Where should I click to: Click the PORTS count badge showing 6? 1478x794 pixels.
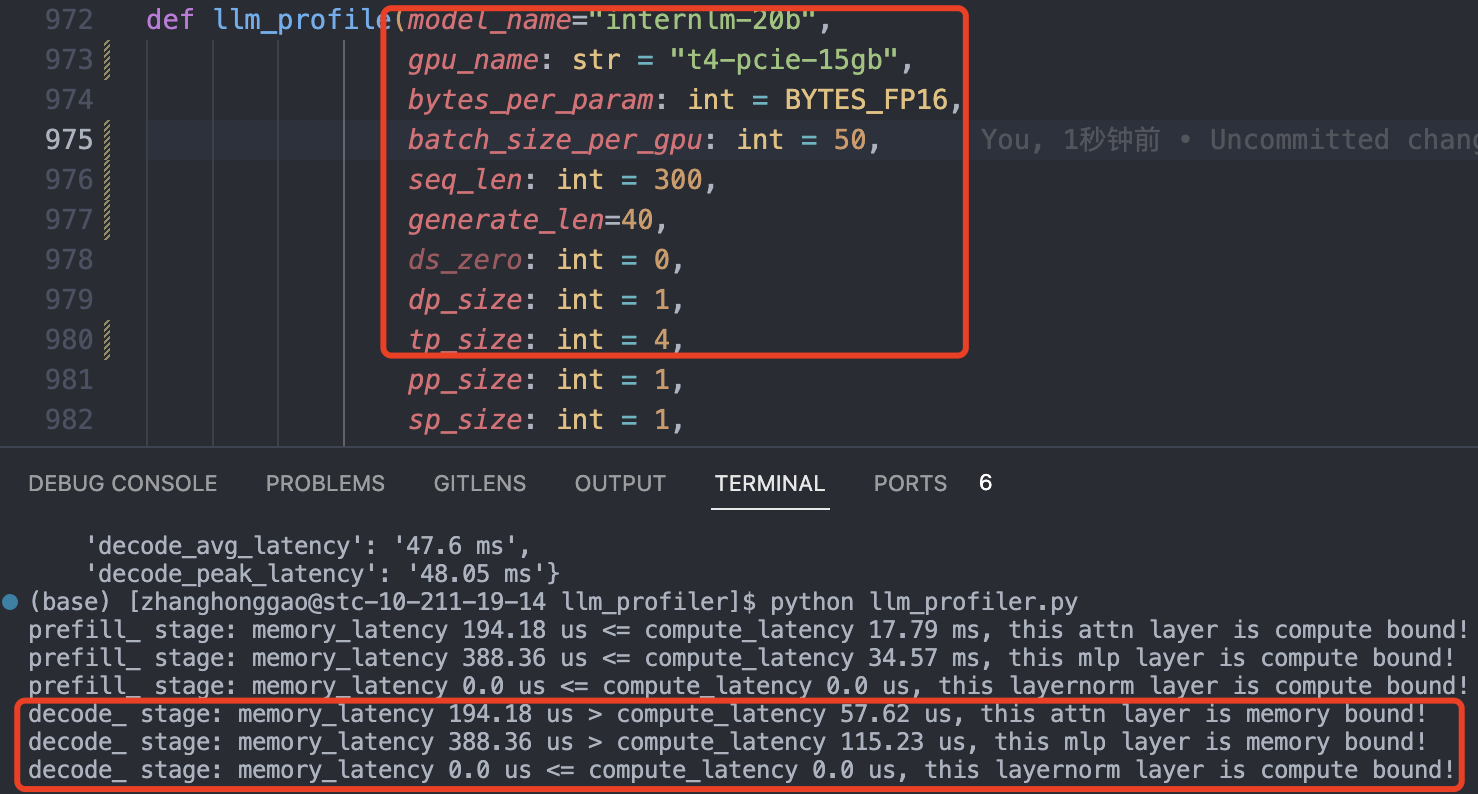pos(985,483)
